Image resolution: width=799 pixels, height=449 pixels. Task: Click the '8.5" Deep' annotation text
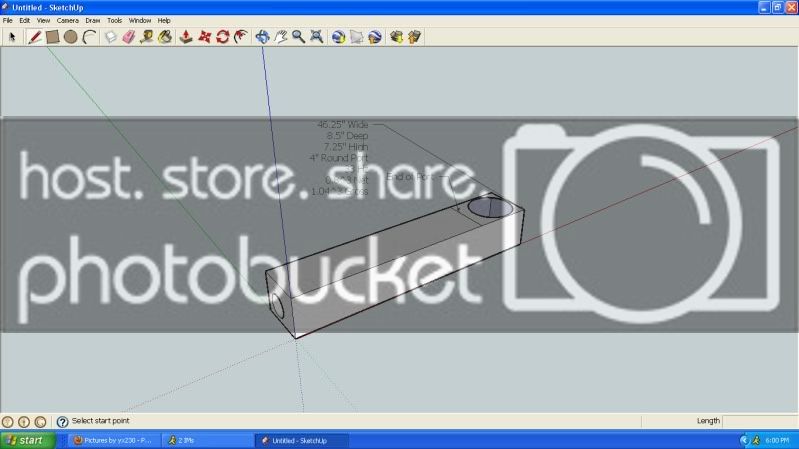[348, 136]
